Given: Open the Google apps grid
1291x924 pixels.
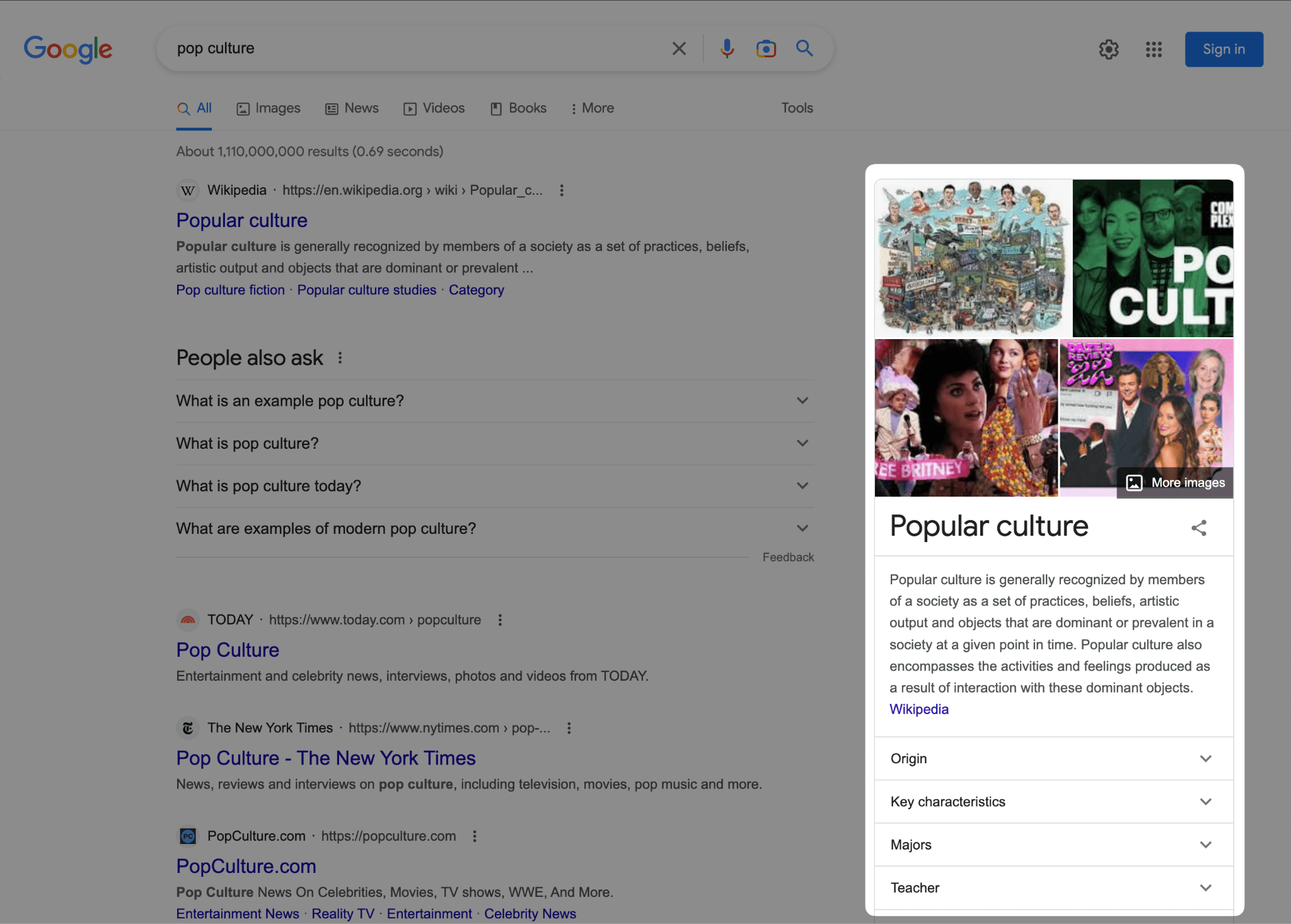Looking at the screenshot, I should click(1154, 49).
